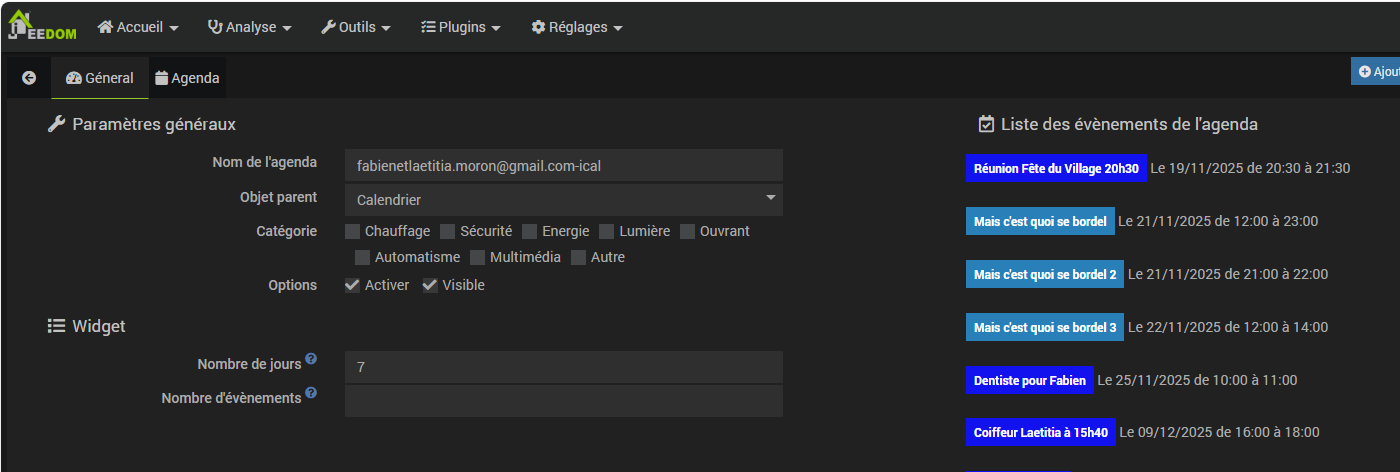Open the Réglages menu
This screenshot has width=1400, height=472.
[577, 27]
